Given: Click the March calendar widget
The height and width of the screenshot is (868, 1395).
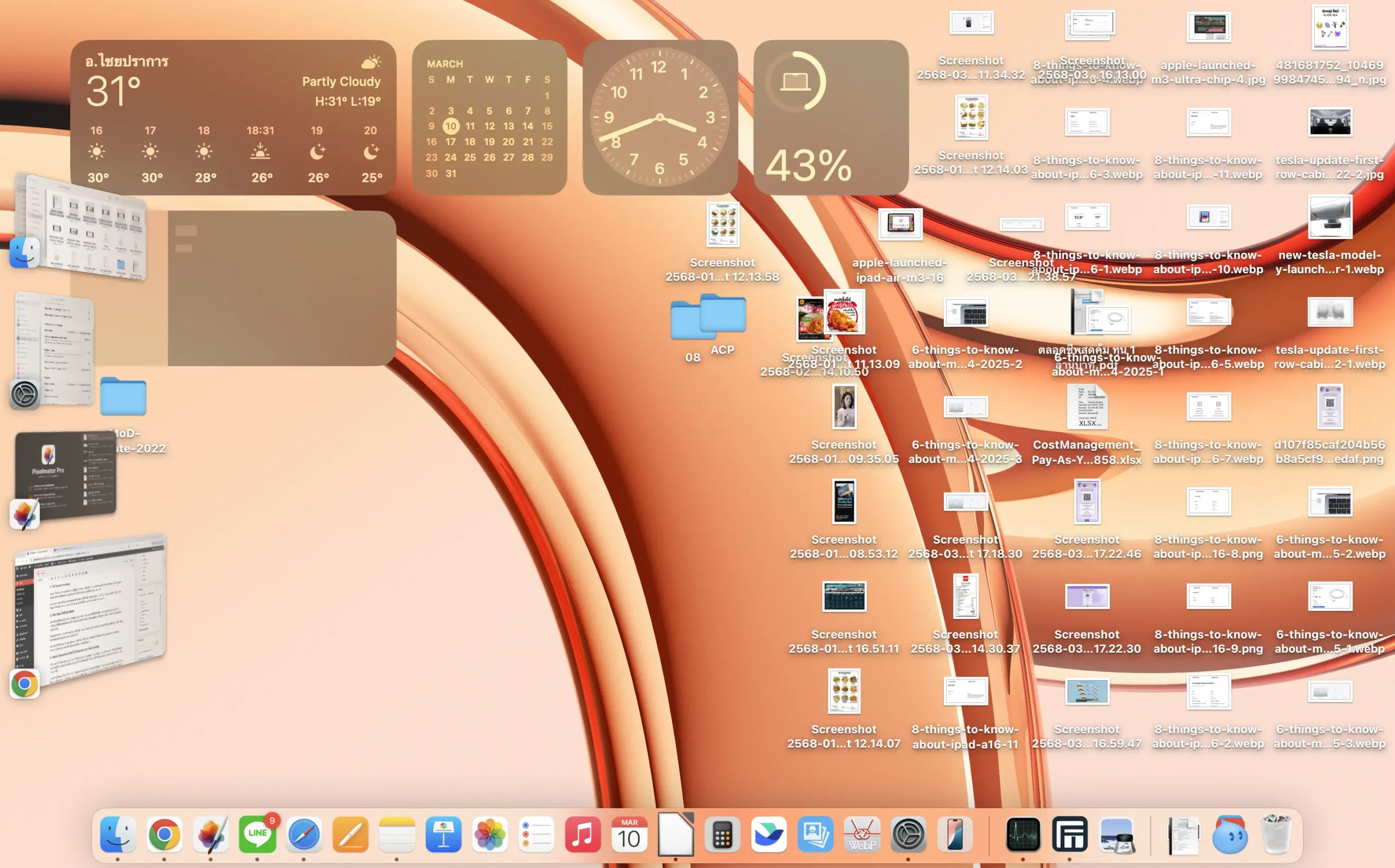Looking at the screenshot, I should point(489,117).
